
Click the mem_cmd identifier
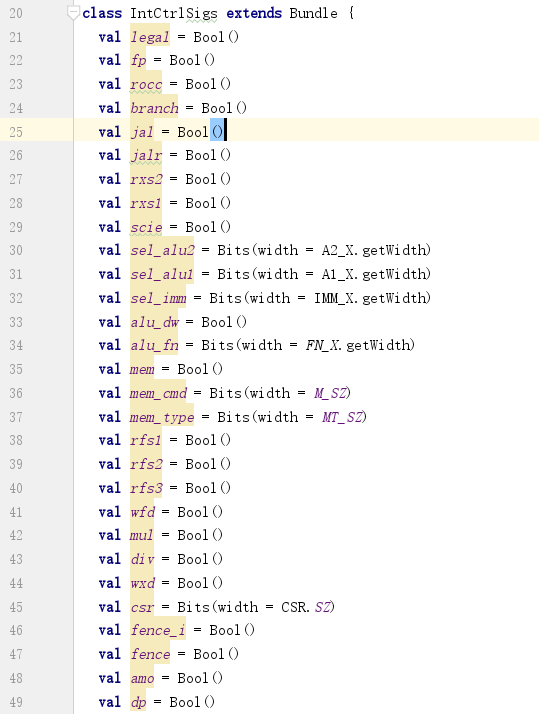158,393
